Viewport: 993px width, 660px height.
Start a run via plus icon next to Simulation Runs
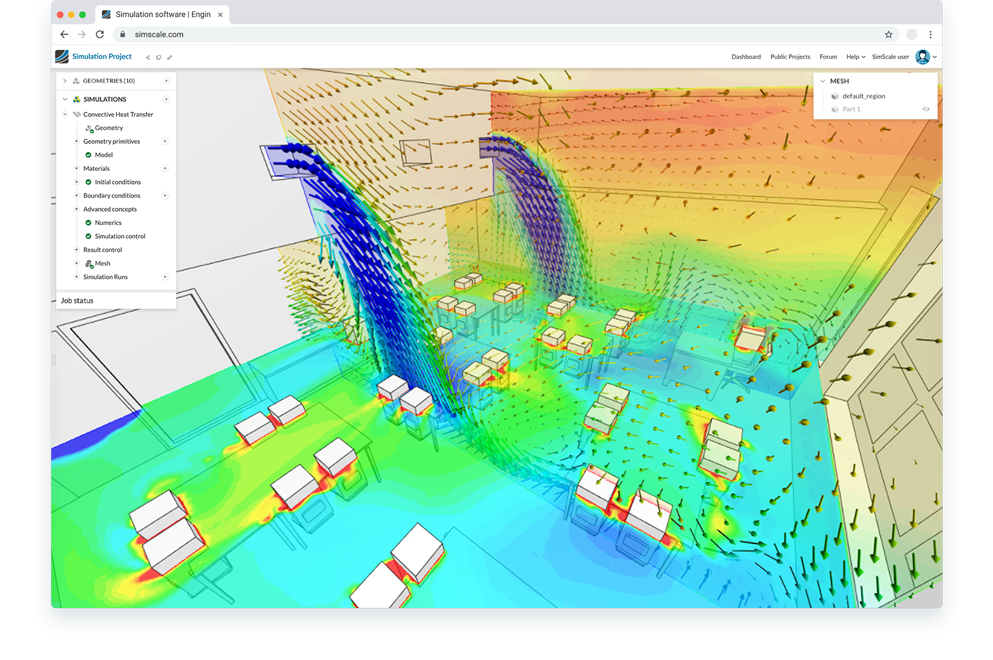(x=166, y=277)
